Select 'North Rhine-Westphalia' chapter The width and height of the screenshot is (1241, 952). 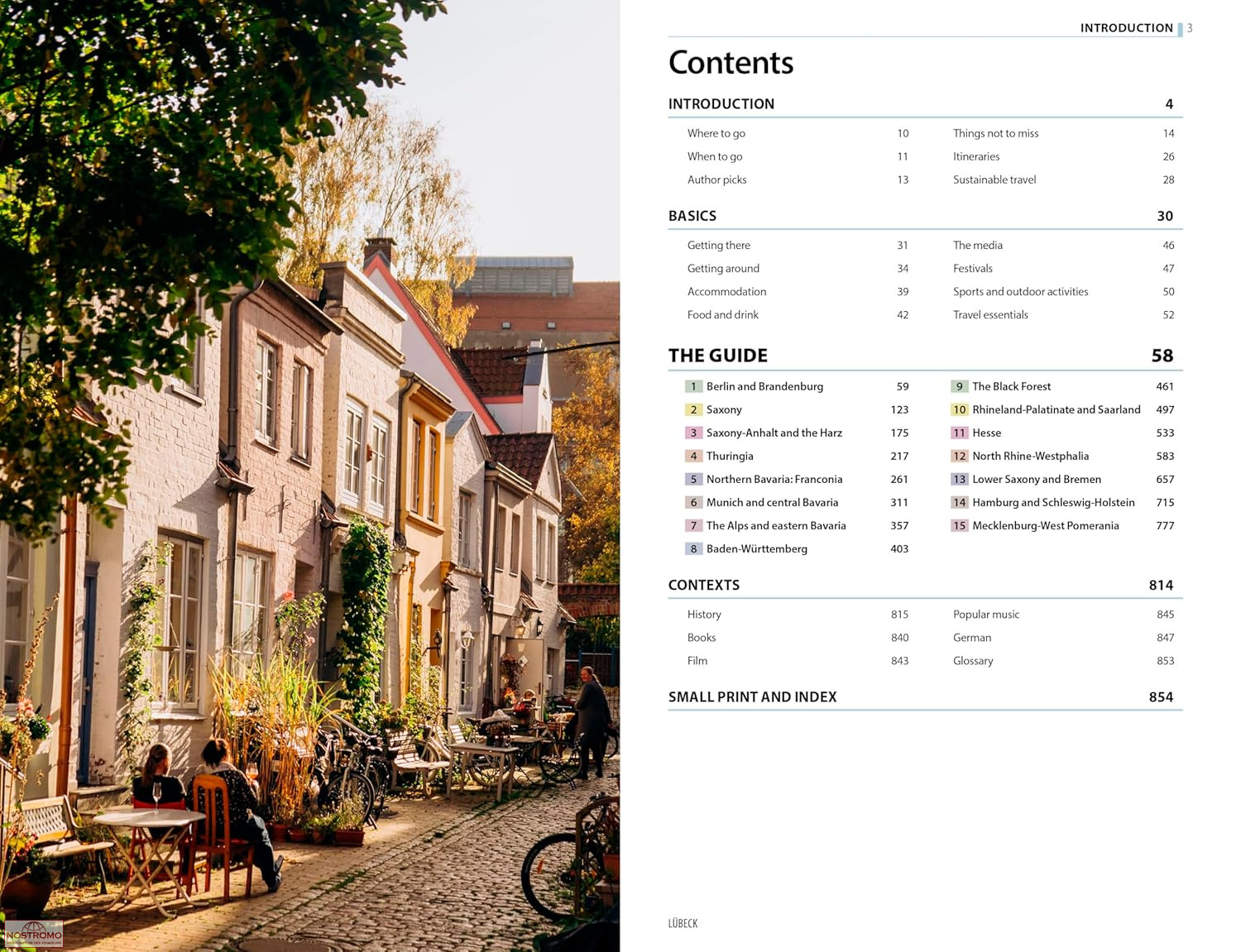(1031, 456)
